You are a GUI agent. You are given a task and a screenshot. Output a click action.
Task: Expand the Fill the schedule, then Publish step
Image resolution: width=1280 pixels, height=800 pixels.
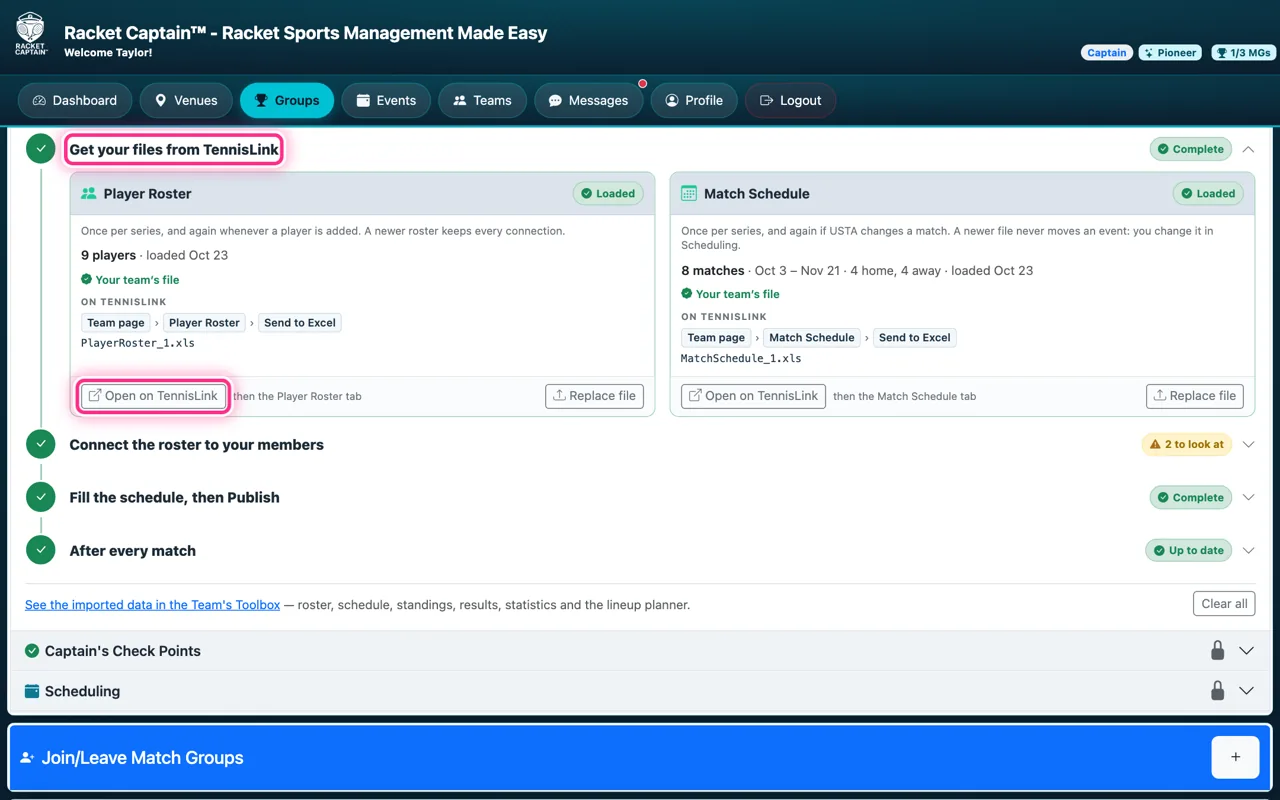[x=1248, y=497]
